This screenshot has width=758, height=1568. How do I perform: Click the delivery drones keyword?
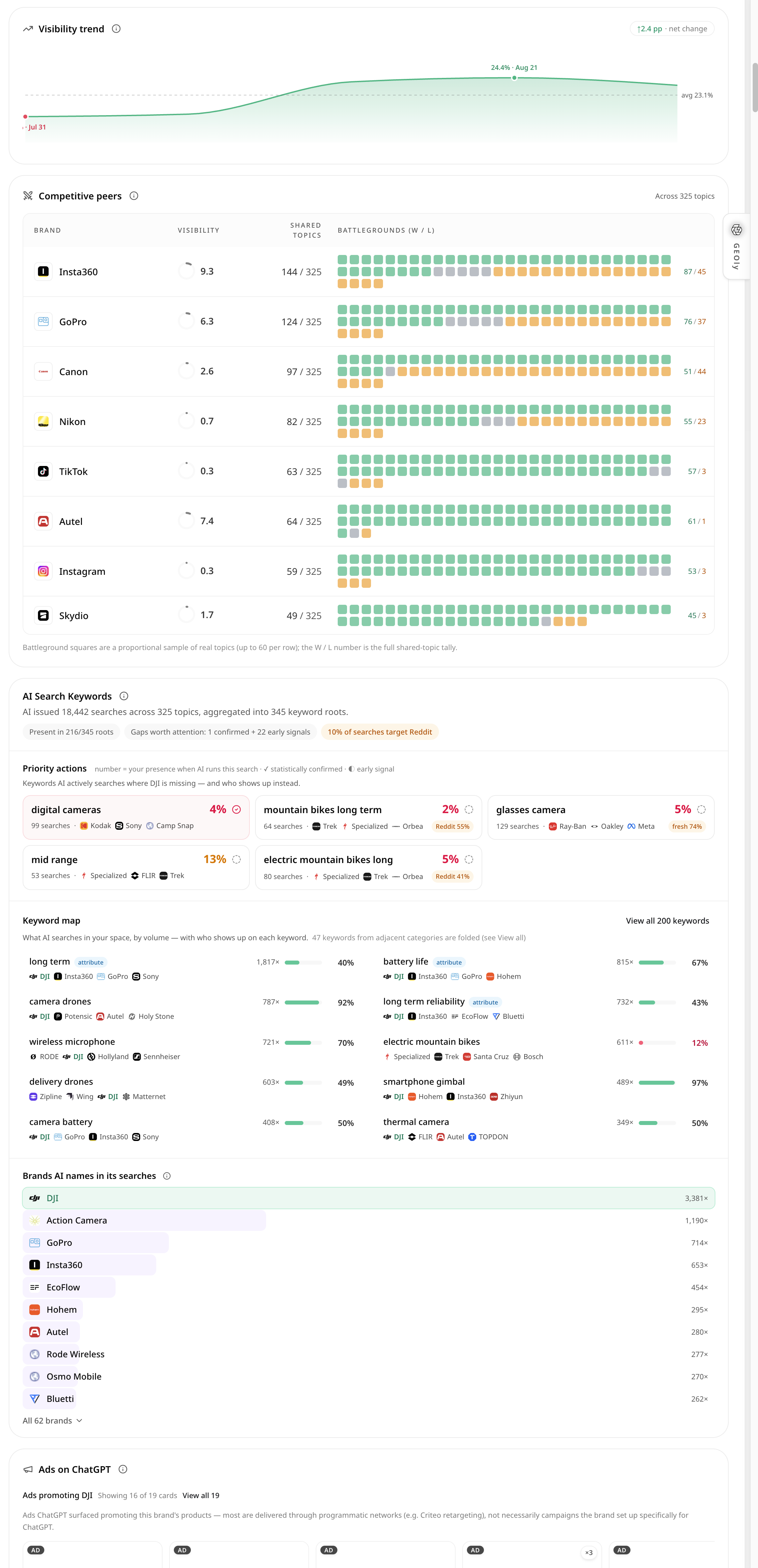coord(61,1082)
